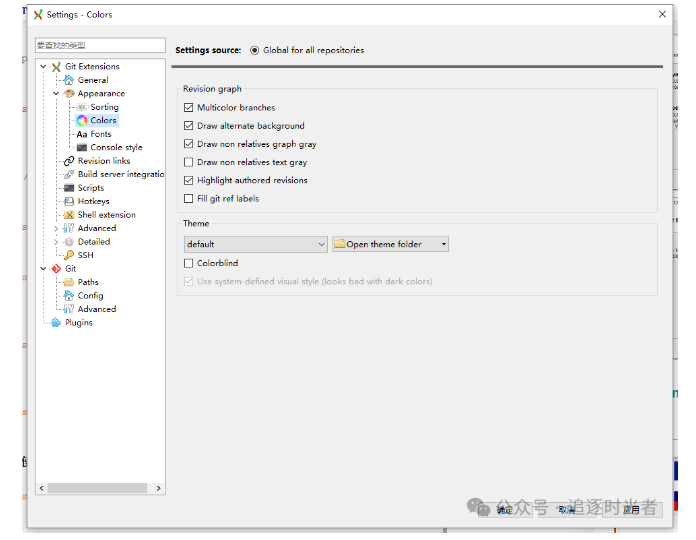
Task: Enable the Colorblind checkbox
Action: click(189, 264)
